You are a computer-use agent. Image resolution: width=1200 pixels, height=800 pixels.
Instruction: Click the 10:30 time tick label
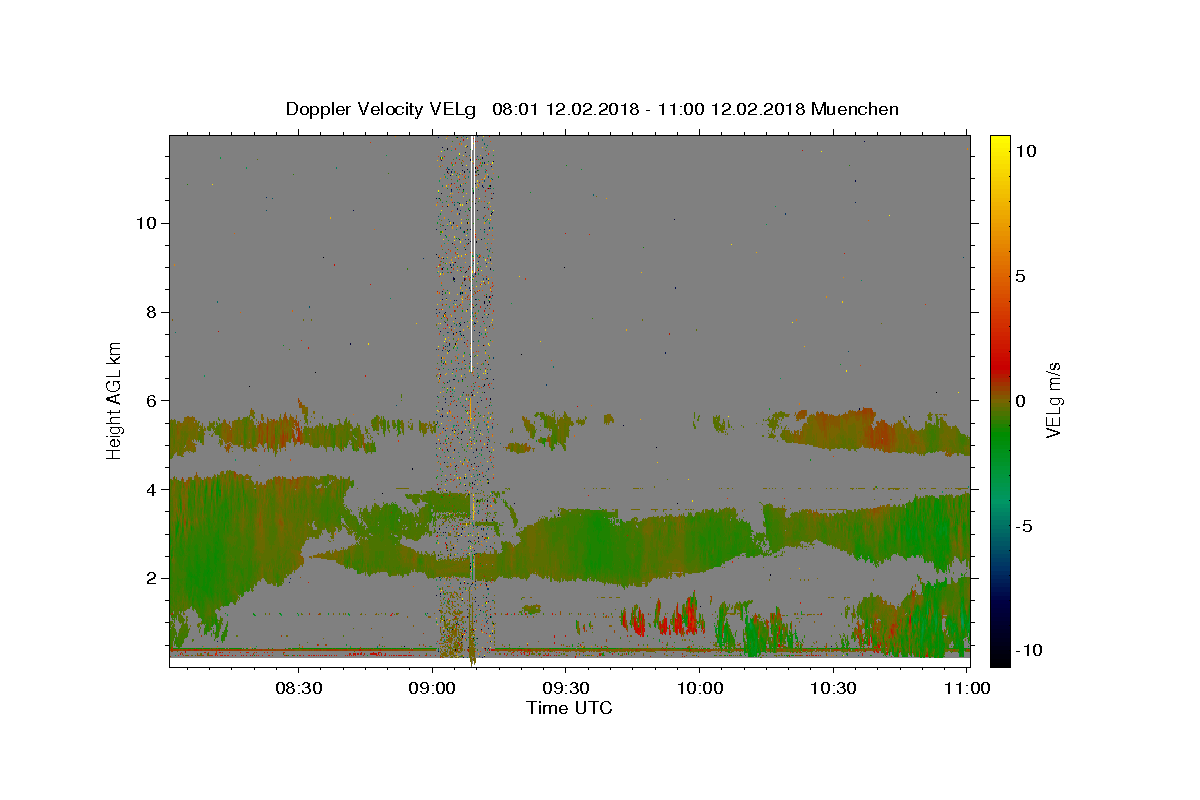click(x=833, y=688)
